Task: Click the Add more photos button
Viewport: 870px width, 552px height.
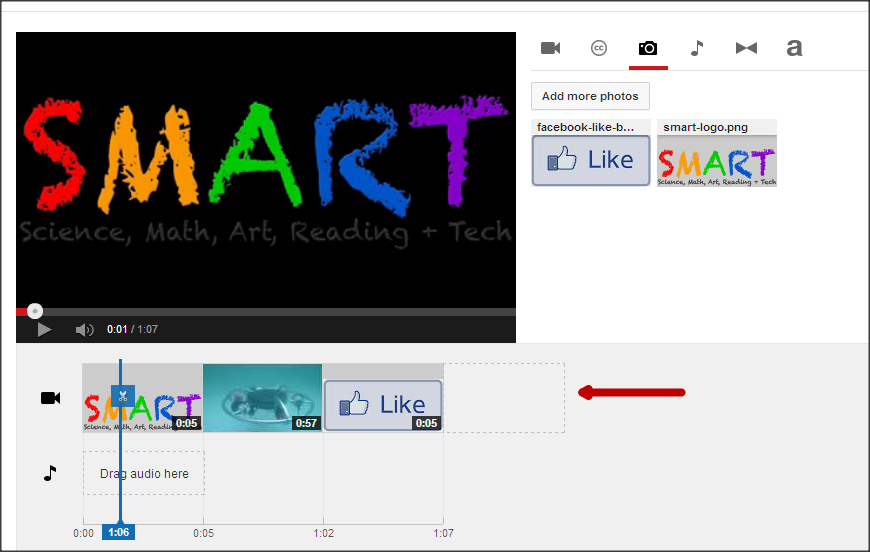Action: tap(590, 97)
